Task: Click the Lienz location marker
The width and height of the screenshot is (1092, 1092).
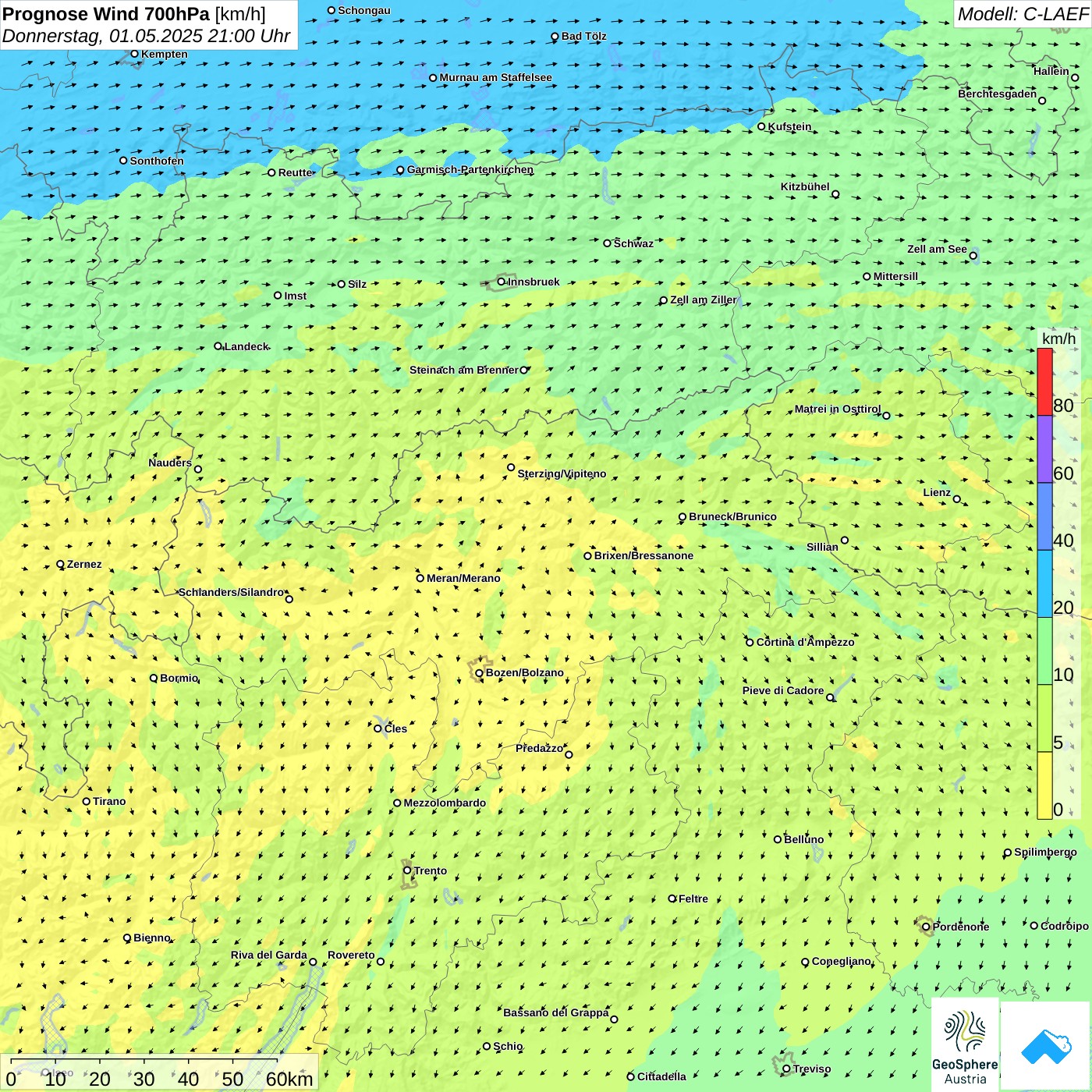Action: [957, 499]
